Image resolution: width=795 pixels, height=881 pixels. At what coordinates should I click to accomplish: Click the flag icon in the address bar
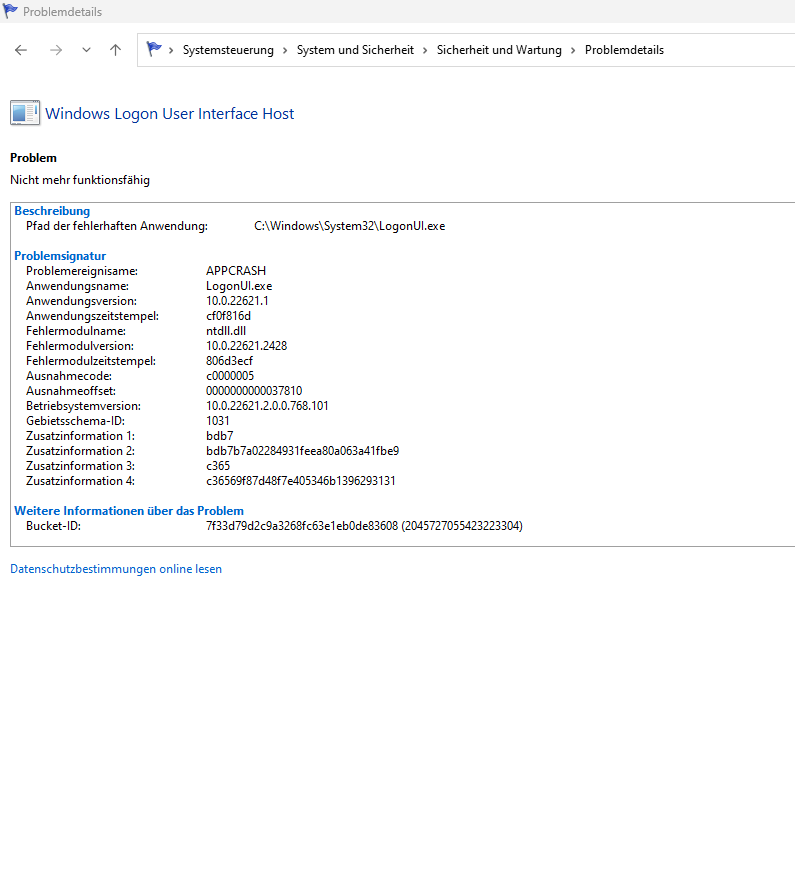click(x=153, y=49)
